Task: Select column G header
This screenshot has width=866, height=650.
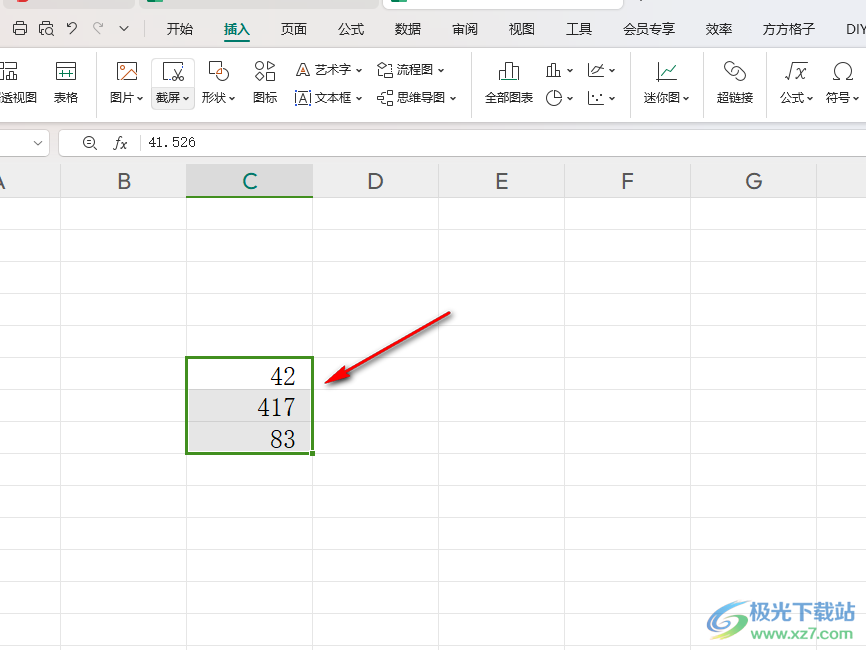Action: [753, 181]
